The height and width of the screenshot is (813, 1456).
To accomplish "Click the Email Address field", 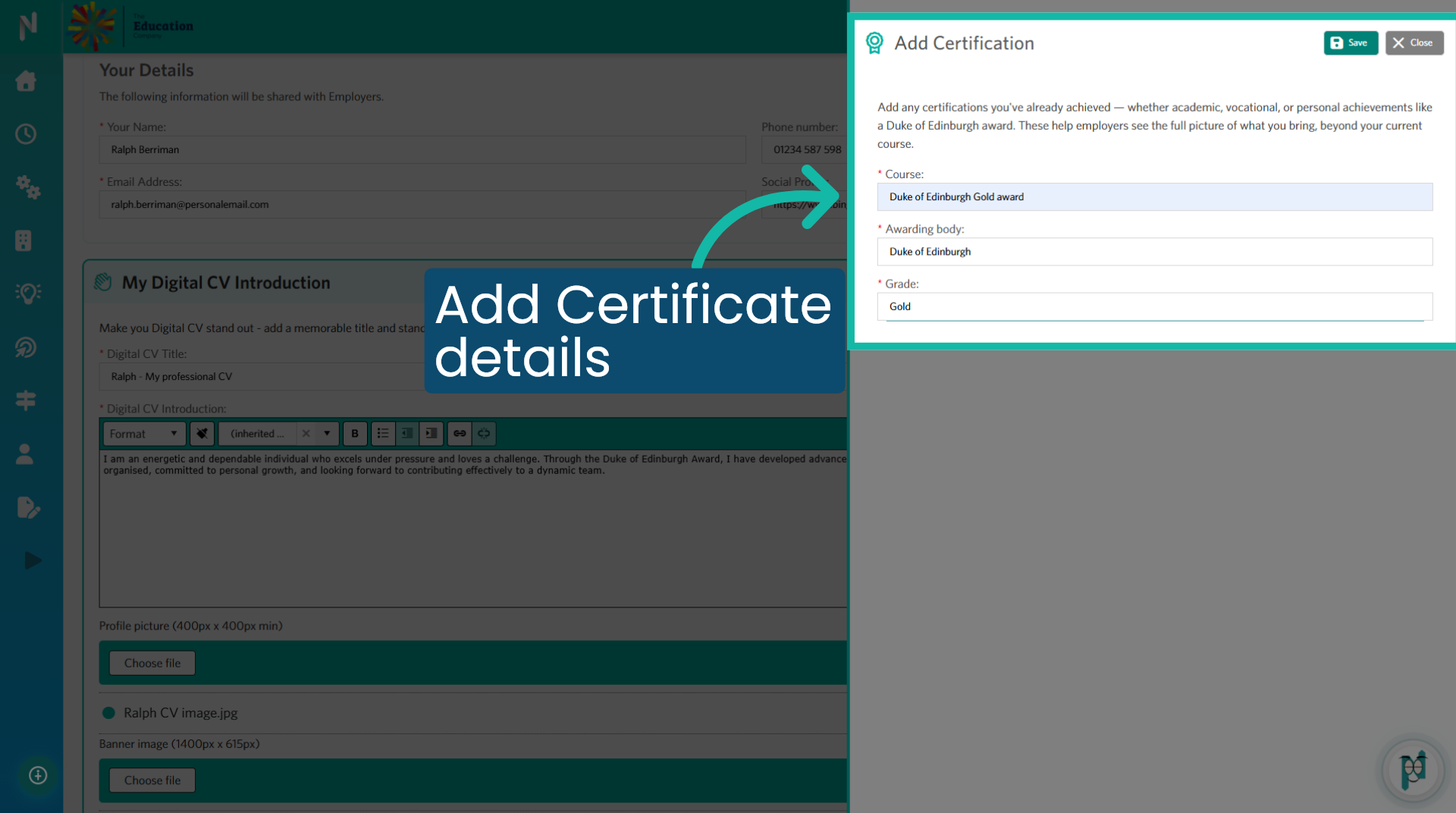I will 422,205.
